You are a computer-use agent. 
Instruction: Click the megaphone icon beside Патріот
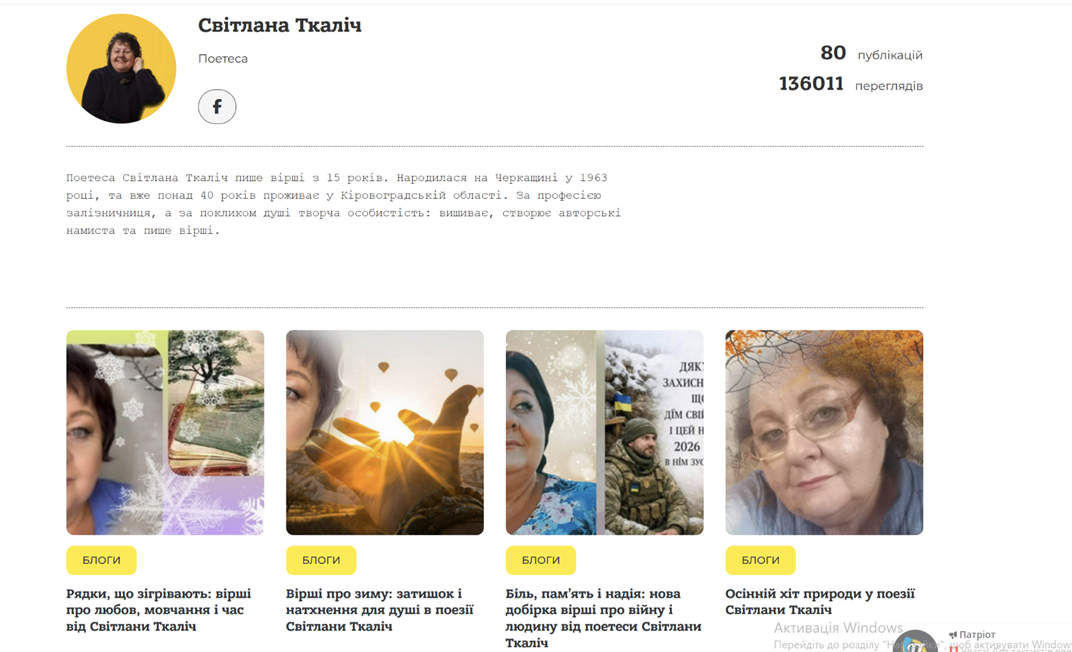pos(953,635)
